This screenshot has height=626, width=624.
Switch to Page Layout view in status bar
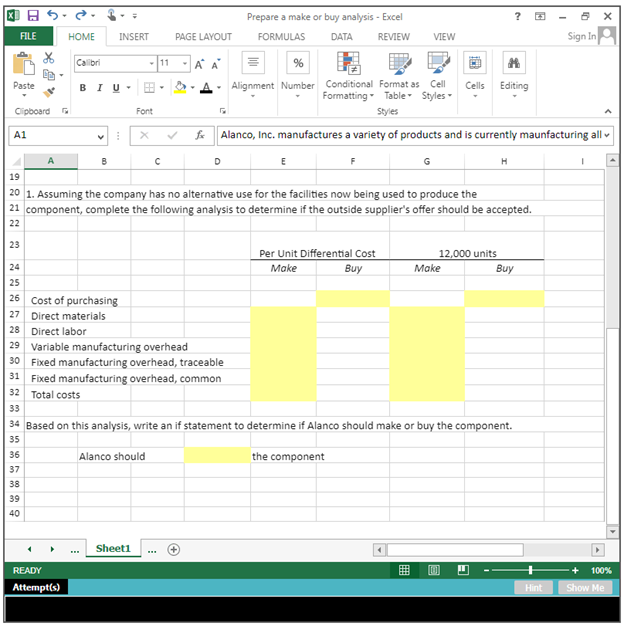point(433,570)
